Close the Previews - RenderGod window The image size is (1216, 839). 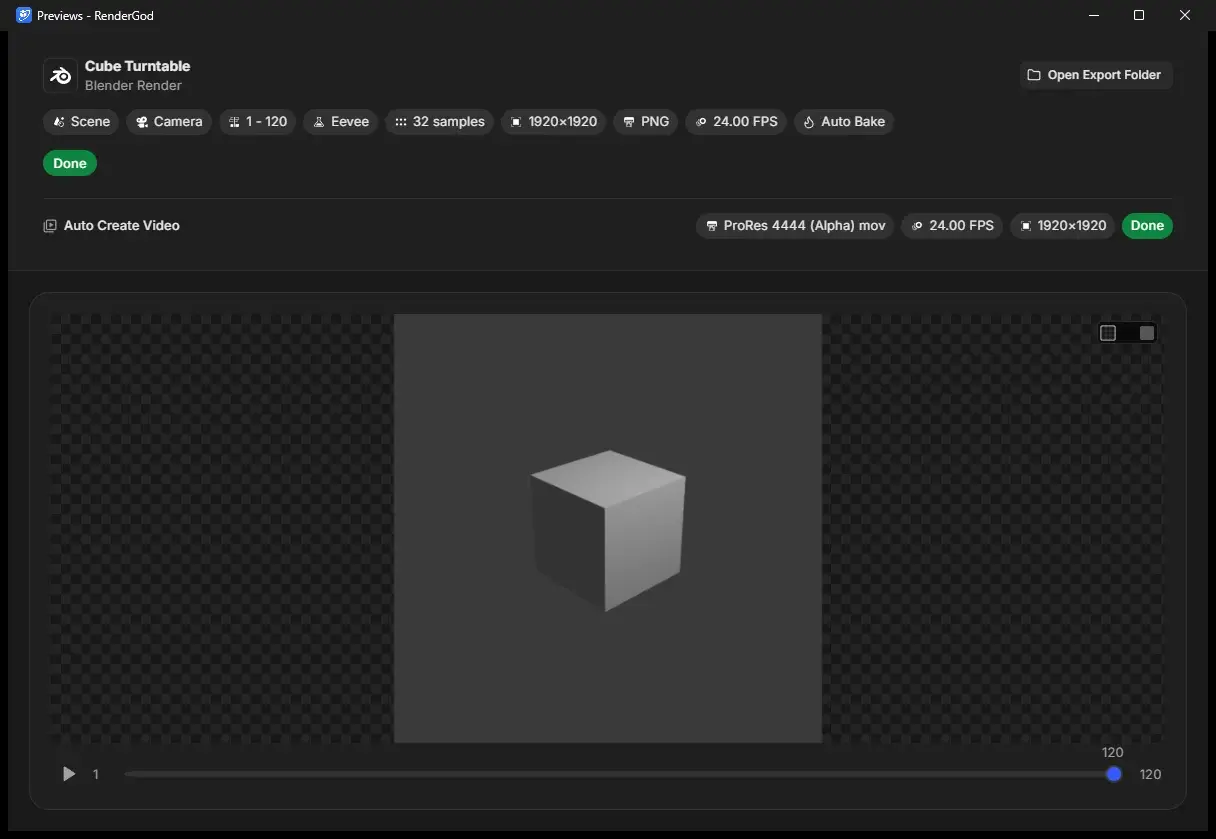[x=1185, y=15]
